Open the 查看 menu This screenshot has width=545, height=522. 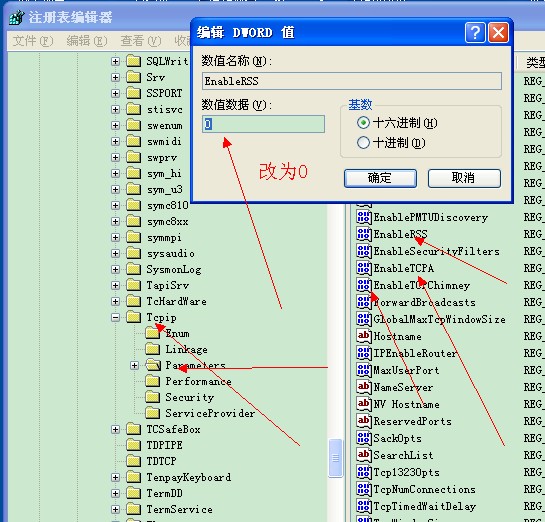(141, 41)
